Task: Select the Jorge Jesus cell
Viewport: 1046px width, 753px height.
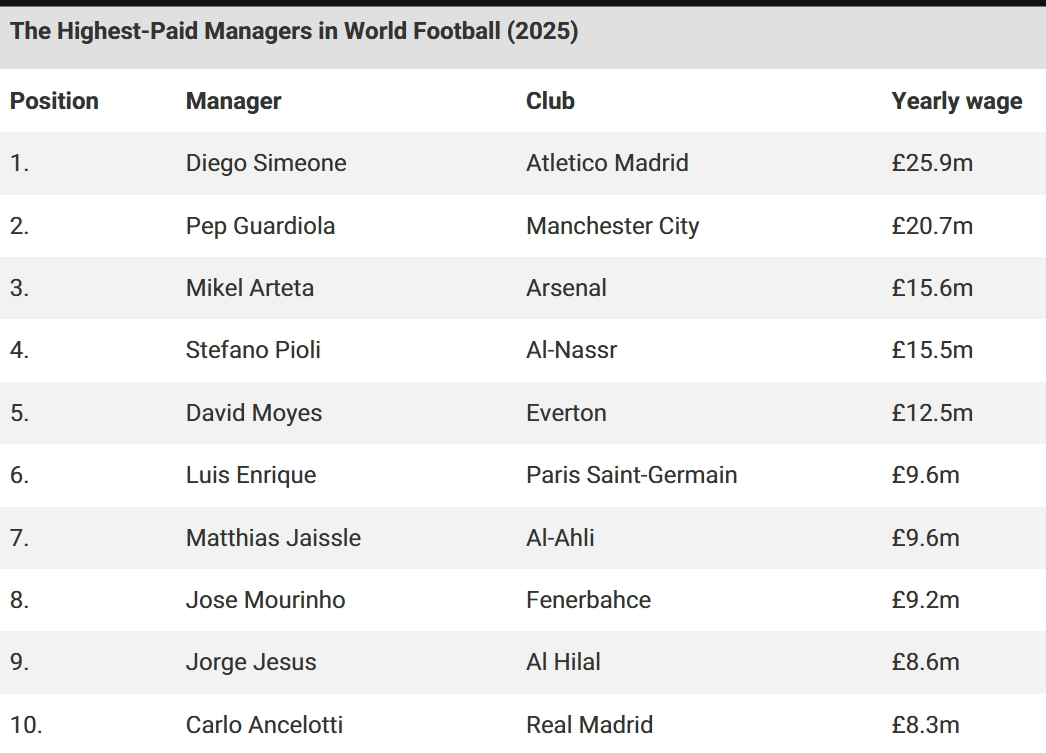Action: pos(251,662)
